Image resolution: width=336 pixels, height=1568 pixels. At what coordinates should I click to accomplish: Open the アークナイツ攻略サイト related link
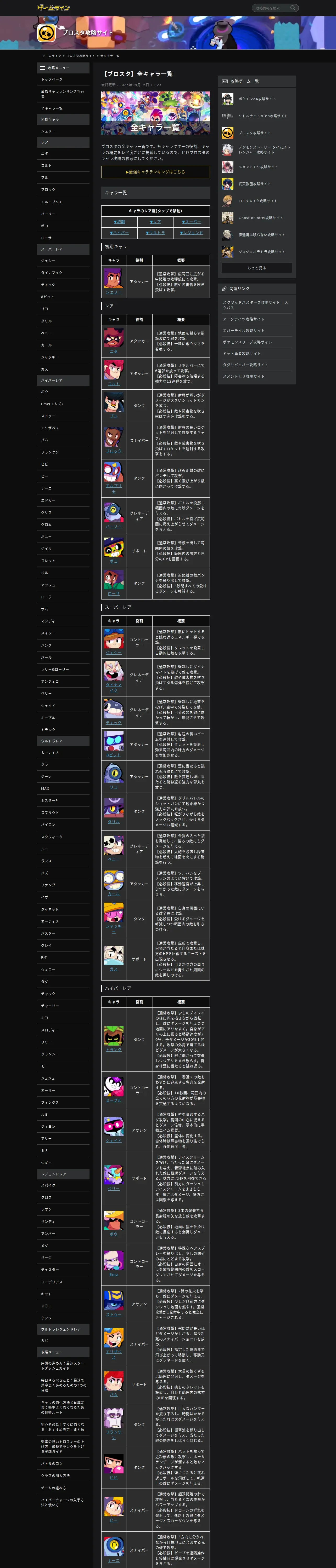point(257,319)
